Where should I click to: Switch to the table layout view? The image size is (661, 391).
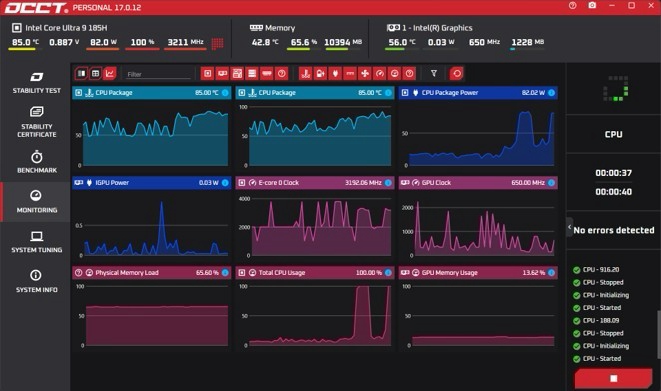coord(96,74)
